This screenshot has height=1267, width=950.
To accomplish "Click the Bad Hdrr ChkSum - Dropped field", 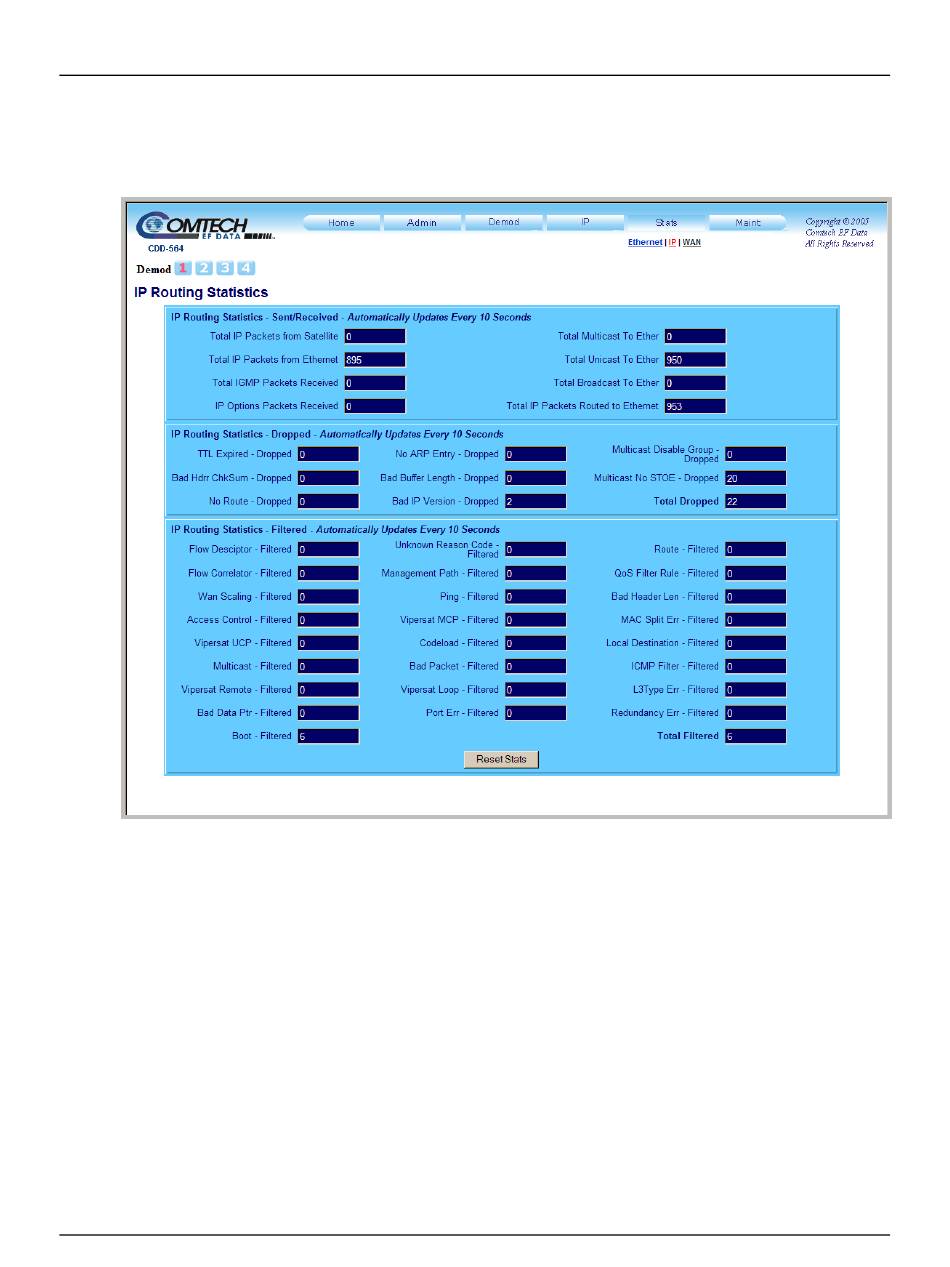I will pyautogui.click(x=328, y=478).
